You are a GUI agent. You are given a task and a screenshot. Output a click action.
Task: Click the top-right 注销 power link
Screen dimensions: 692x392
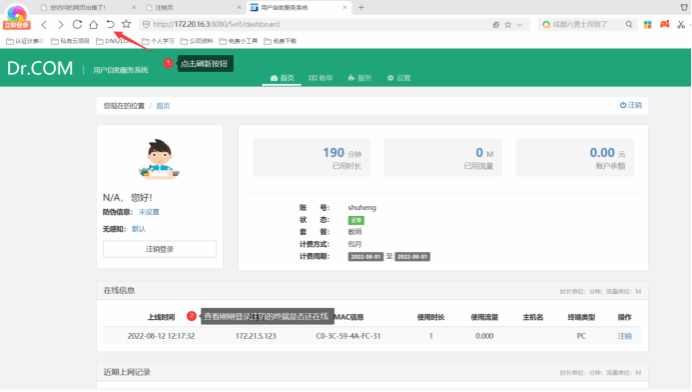coord(631,105)
